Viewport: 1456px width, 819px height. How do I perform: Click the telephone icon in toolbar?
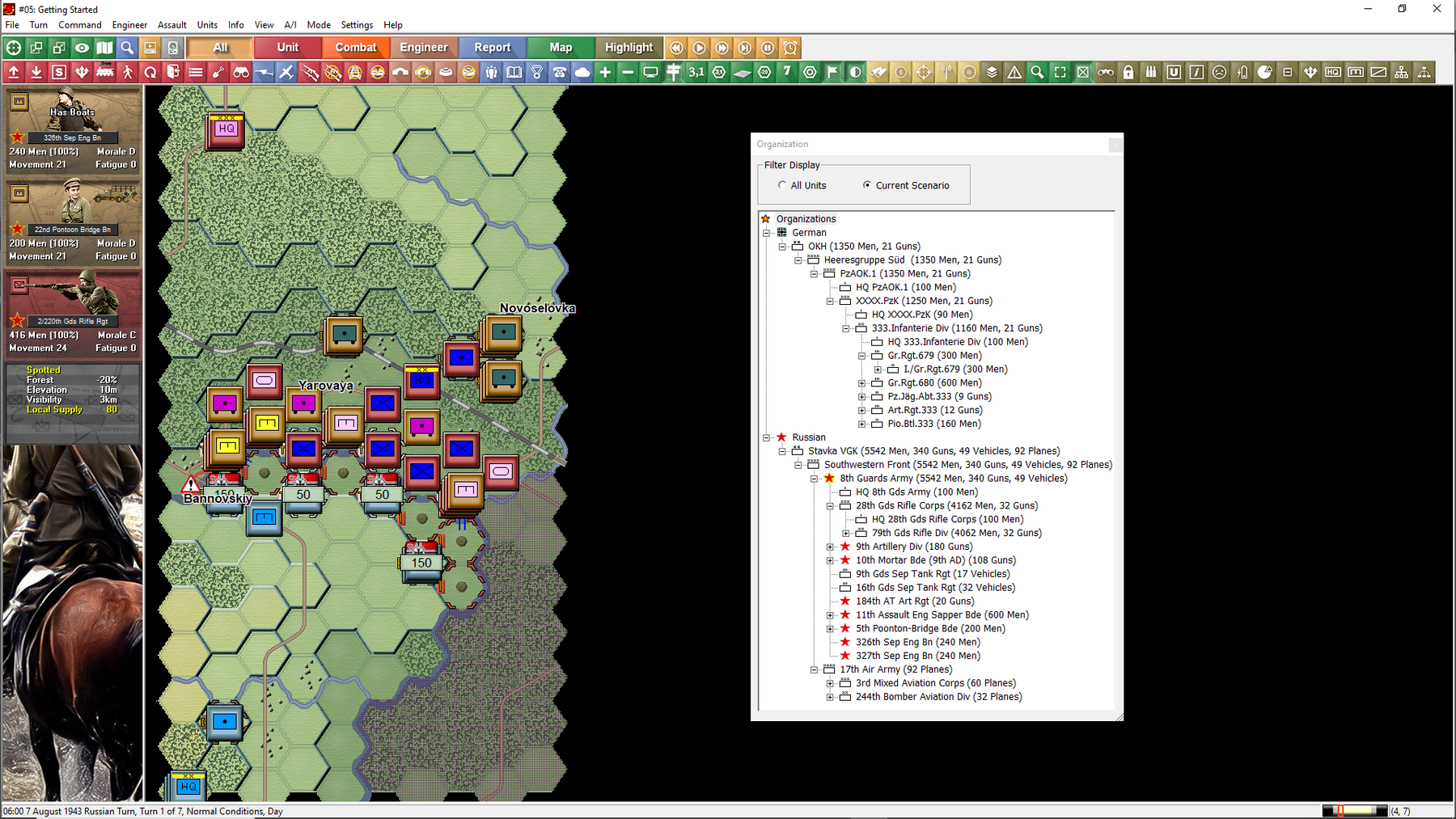(560, 73)
